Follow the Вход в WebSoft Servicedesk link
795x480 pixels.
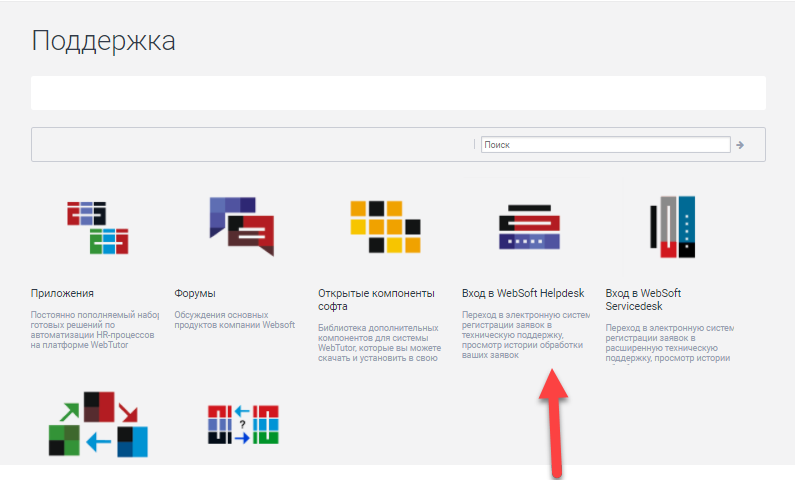(x=643, y=300)
